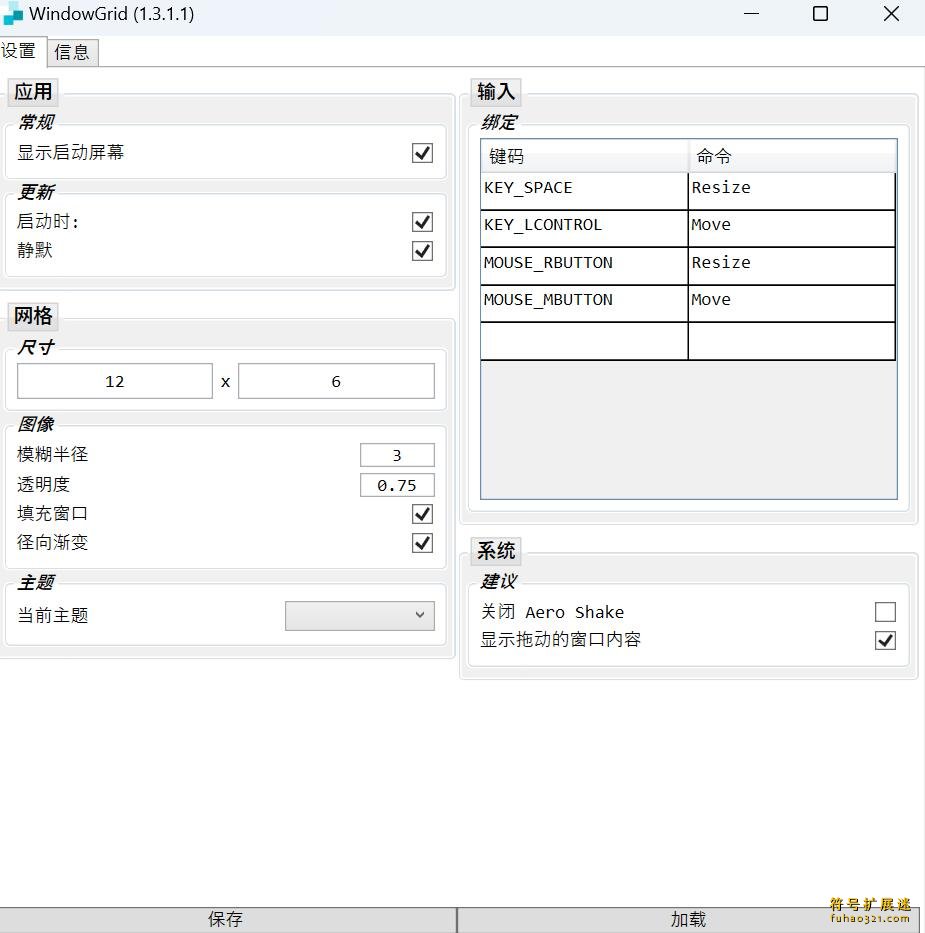Disable the 填充窗口 checkbox
The width and height of the screenshot is (925, 933).
[x=422, y=514]
